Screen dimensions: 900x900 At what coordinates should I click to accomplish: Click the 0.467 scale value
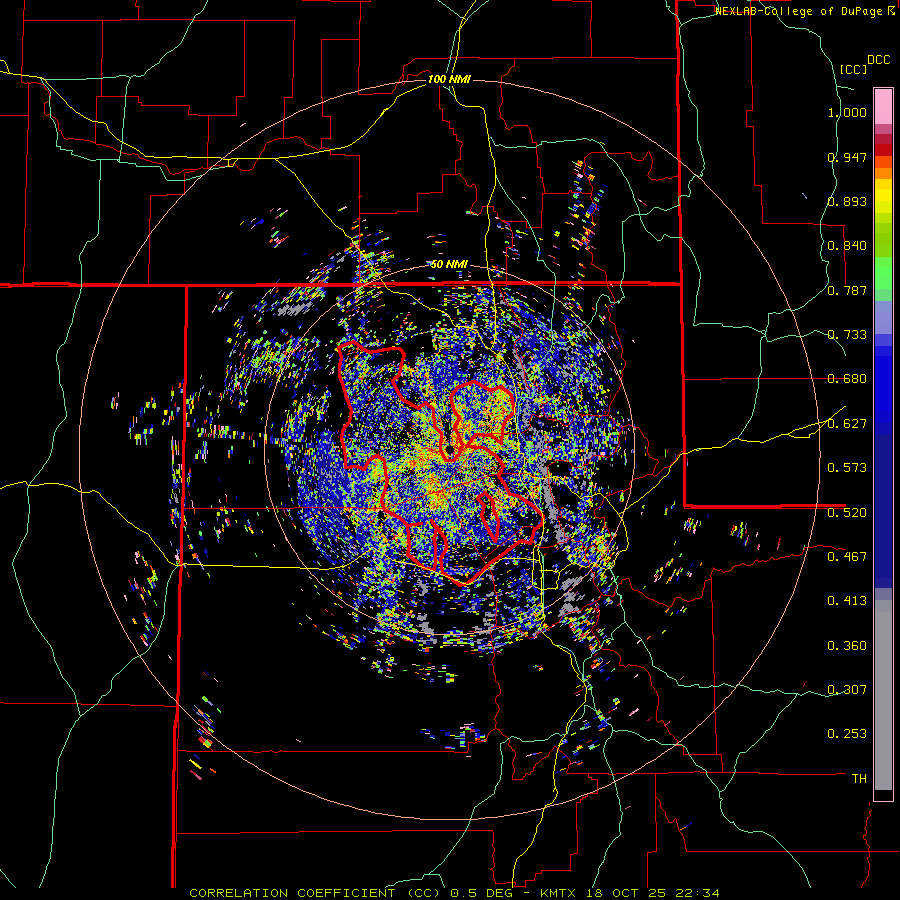click(x=847, y=557)
